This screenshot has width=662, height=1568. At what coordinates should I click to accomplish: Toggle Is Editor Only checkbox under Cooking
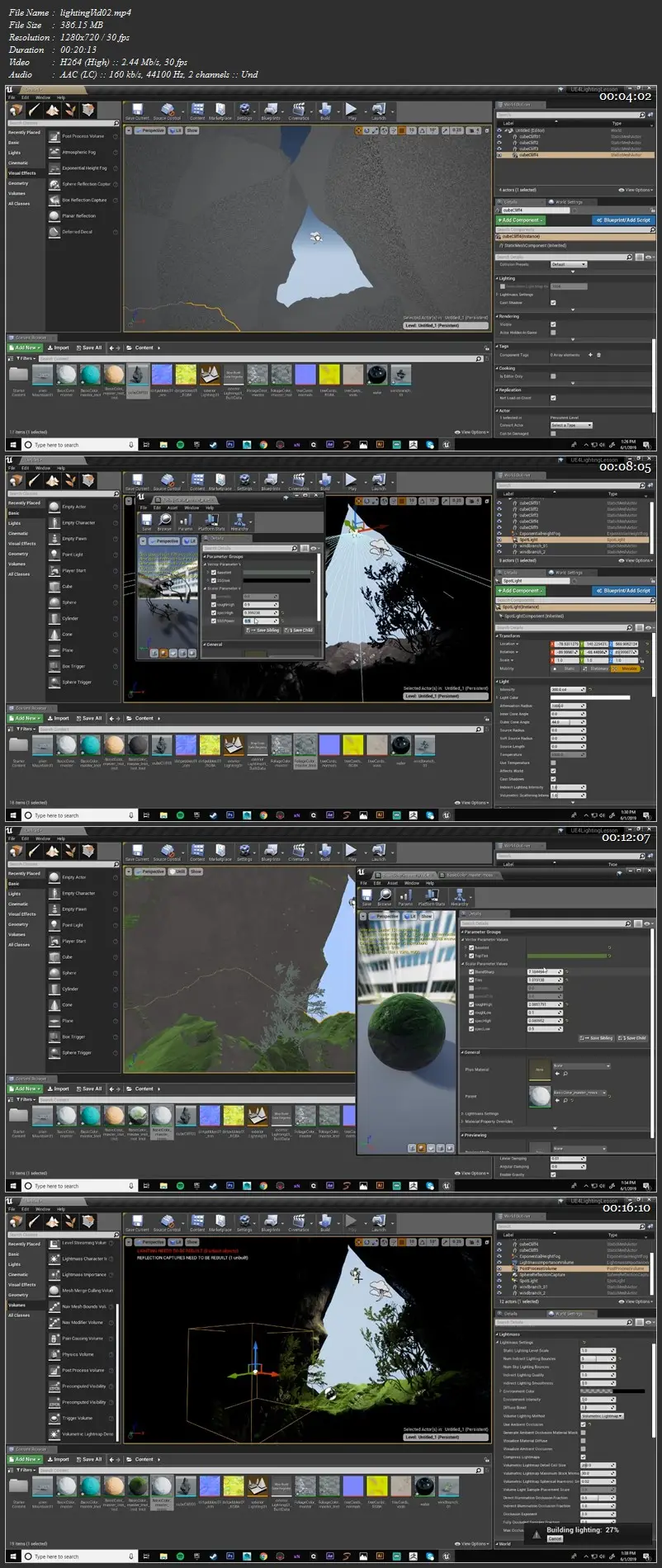553,376
